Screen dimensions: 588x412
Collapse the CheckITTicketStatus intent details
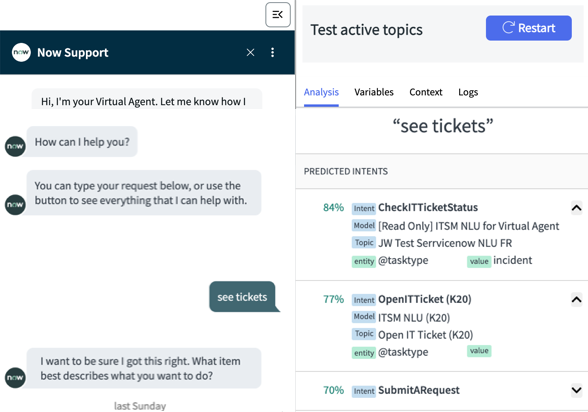coord(576,208)
